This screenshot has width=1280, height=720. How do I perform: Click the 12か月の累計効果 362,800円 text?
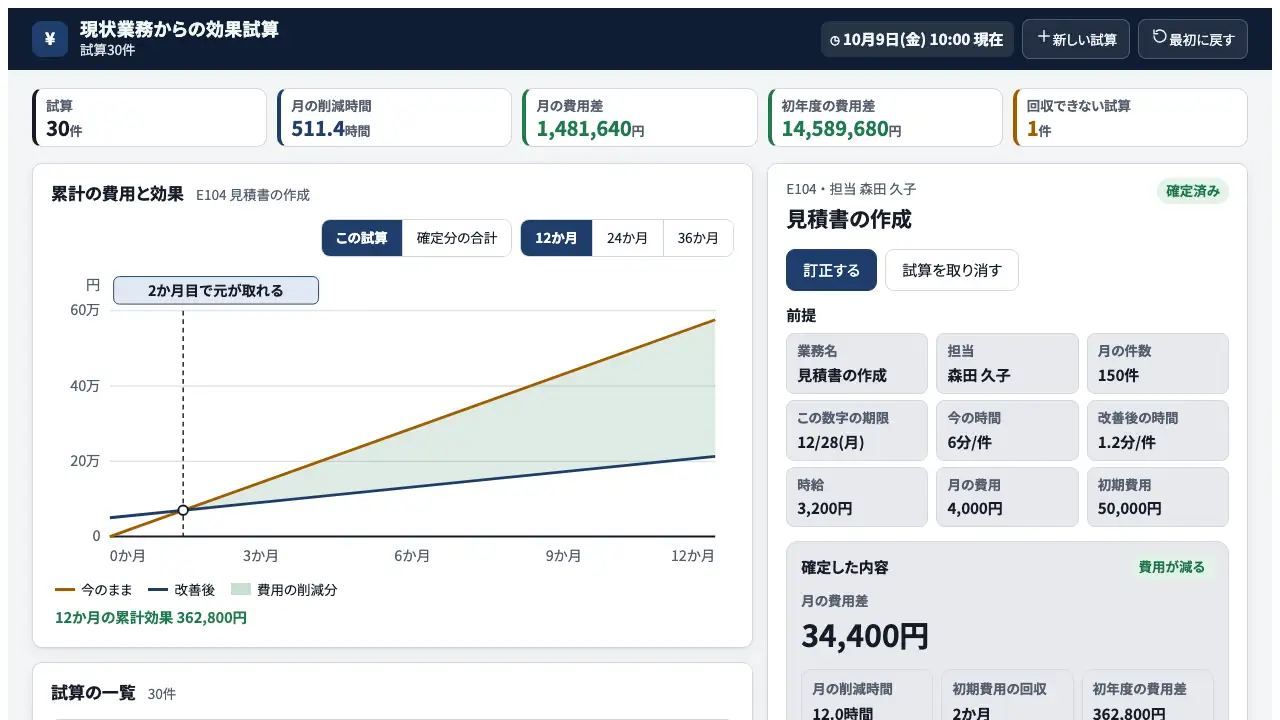click(x=151, y=618)
